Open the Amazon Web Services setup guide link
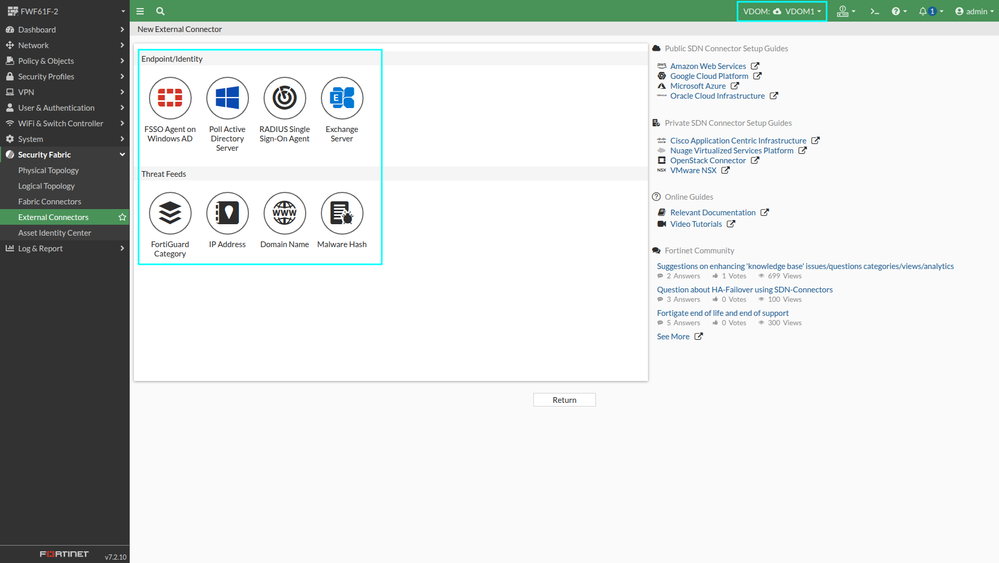Screen dimensions: 999x563 tap(708, 66)
